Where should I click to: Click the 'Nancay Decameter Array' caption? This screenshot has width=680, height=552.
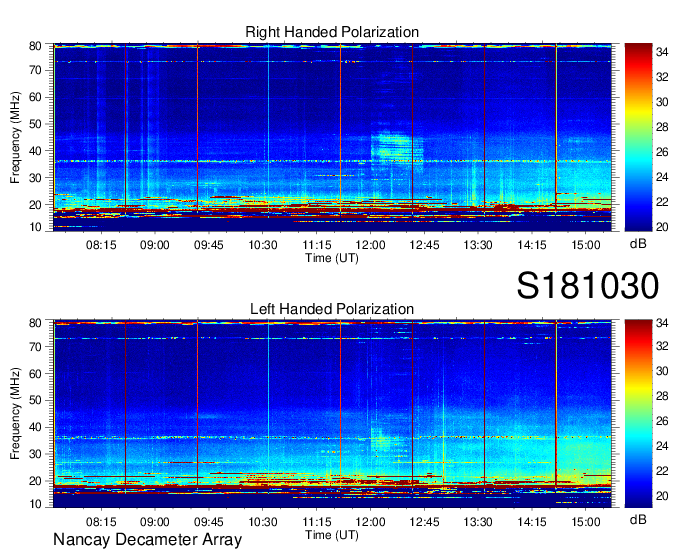click(x=147, y=540)
